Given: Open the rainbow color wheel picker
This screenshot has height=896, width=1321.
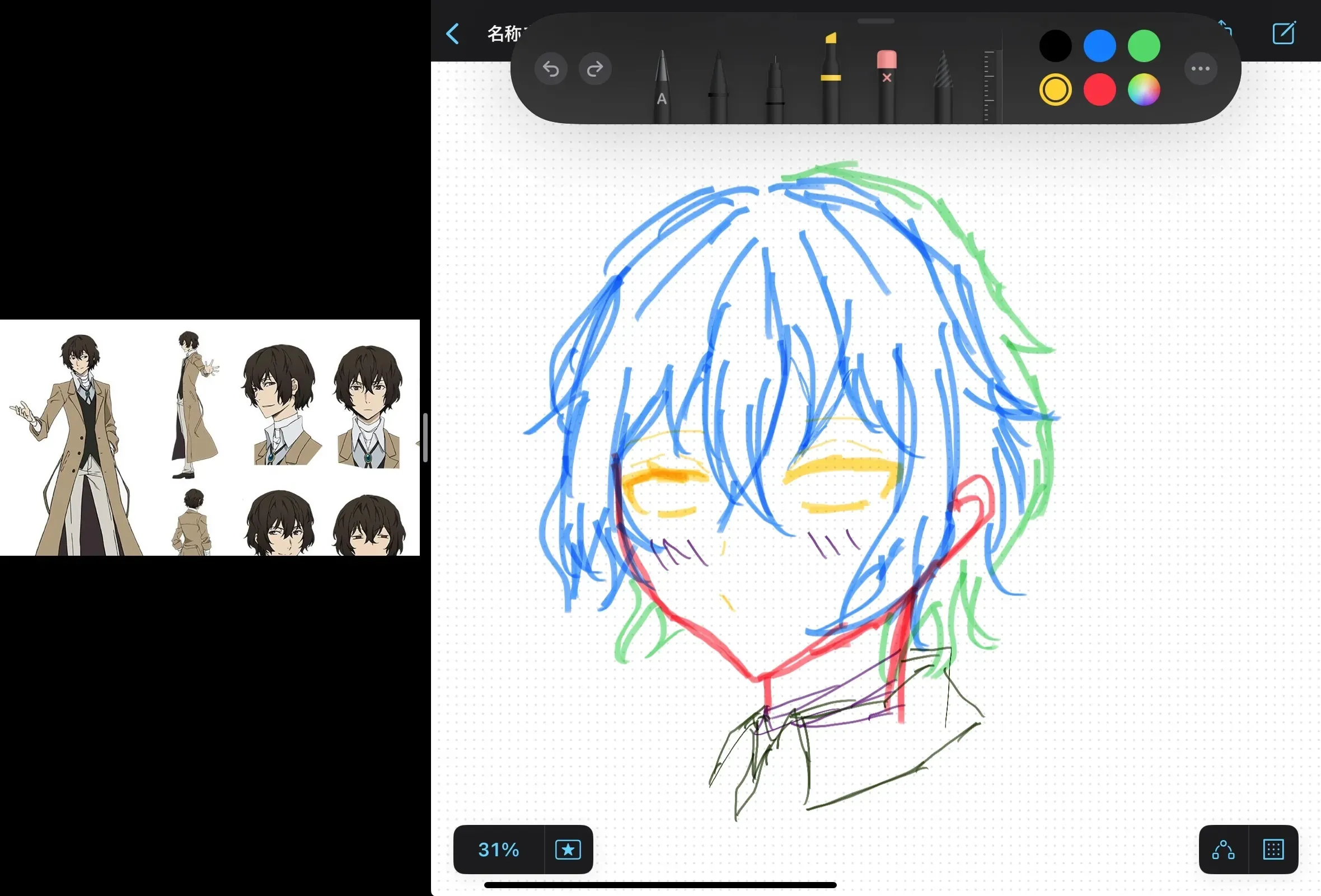Looking at the screenshot, I should pyautogui.click(x=1143, y=90).
